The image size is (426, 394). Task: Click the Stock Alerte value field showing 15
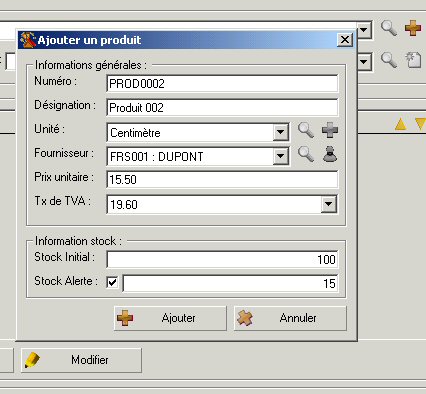click(230, 284)
